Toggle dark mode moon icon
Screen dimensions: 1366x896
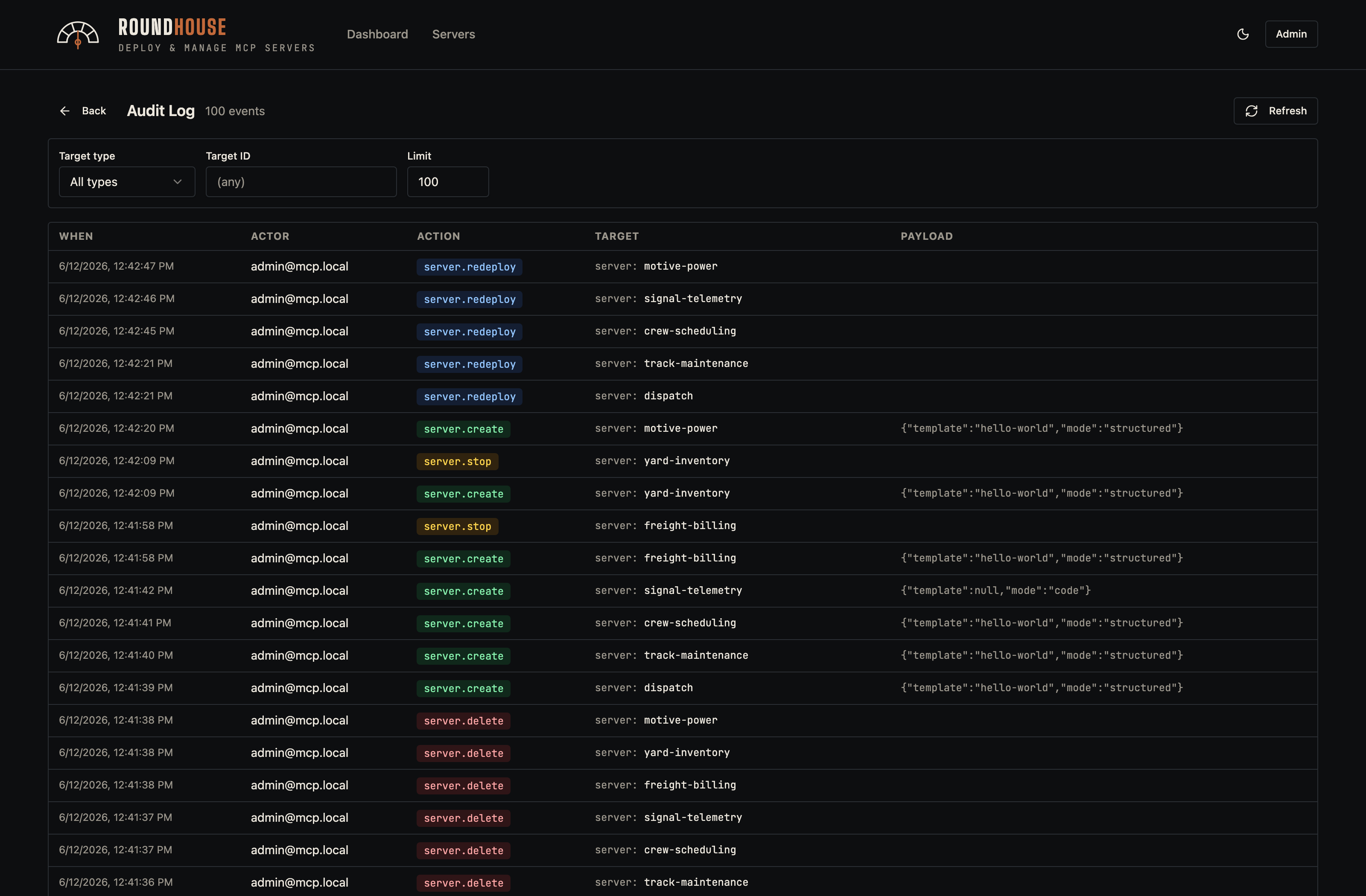point(1243,35)
